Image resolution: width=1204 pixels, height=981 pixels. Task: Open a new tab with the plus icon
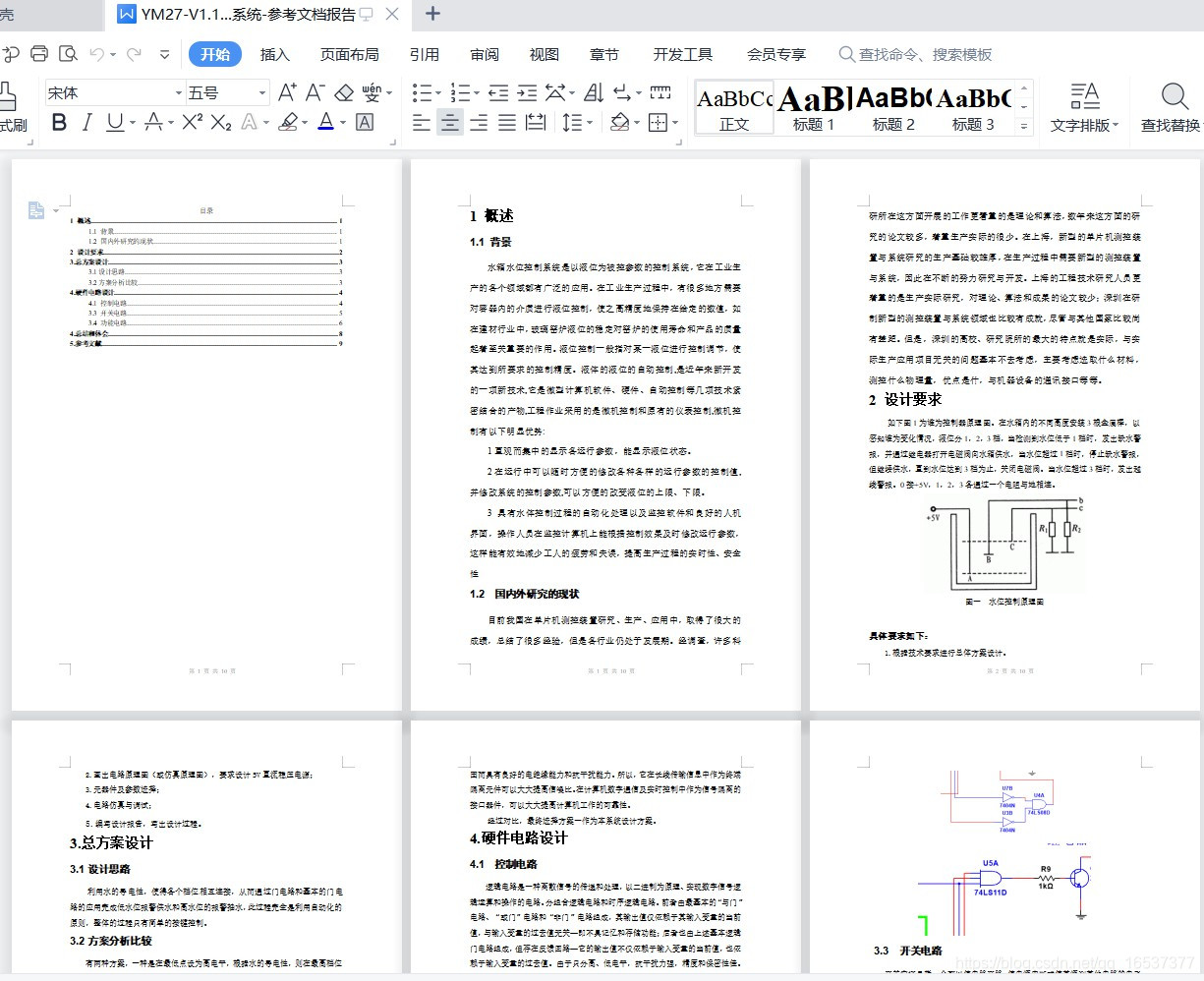pyautogui.click(x=432, y=14)
